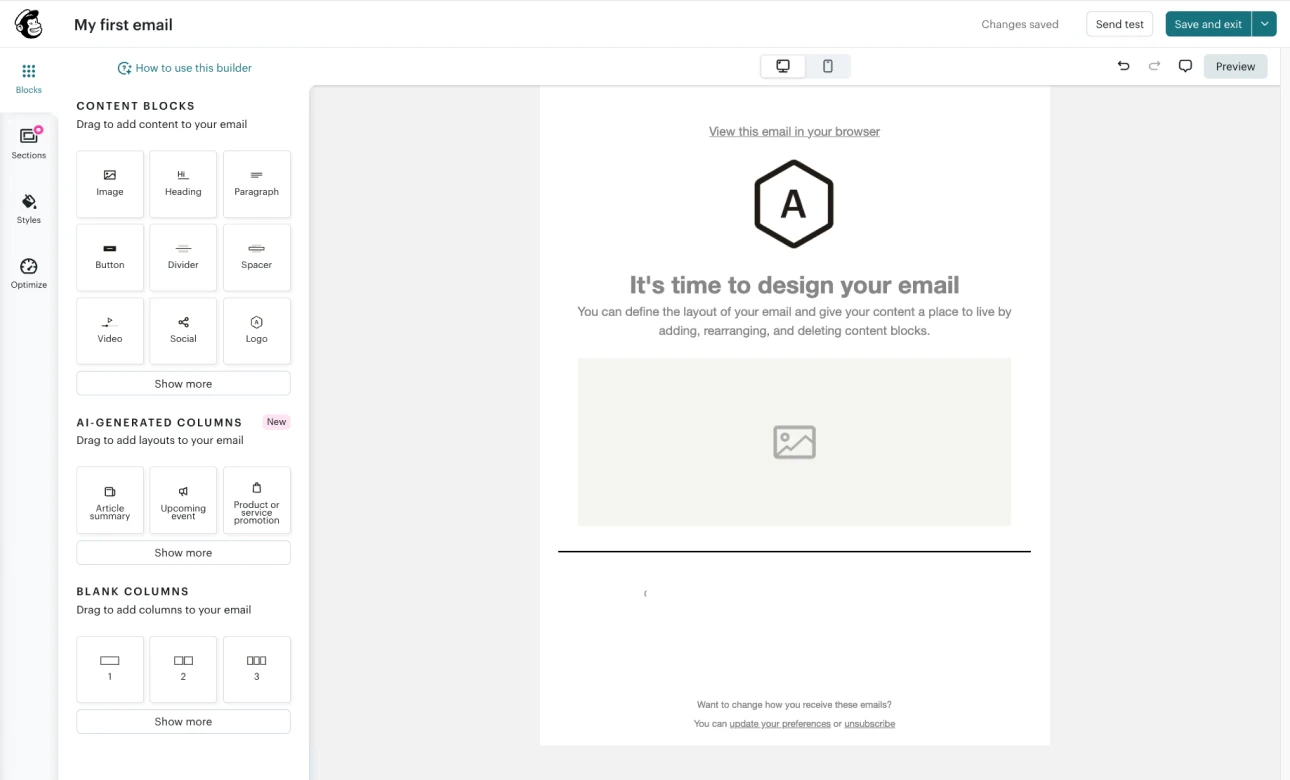Image resolution: width=1290 pixels, height=780 pixels.
Task: Open the comments panel icon
Action: (1185, 66)
